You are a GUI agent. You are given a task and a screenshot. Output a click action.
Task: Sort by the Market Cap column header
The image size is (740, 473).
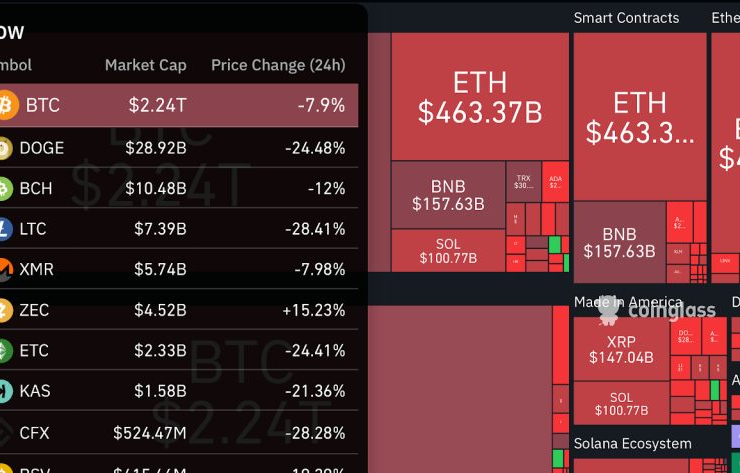tap(145, 65)
